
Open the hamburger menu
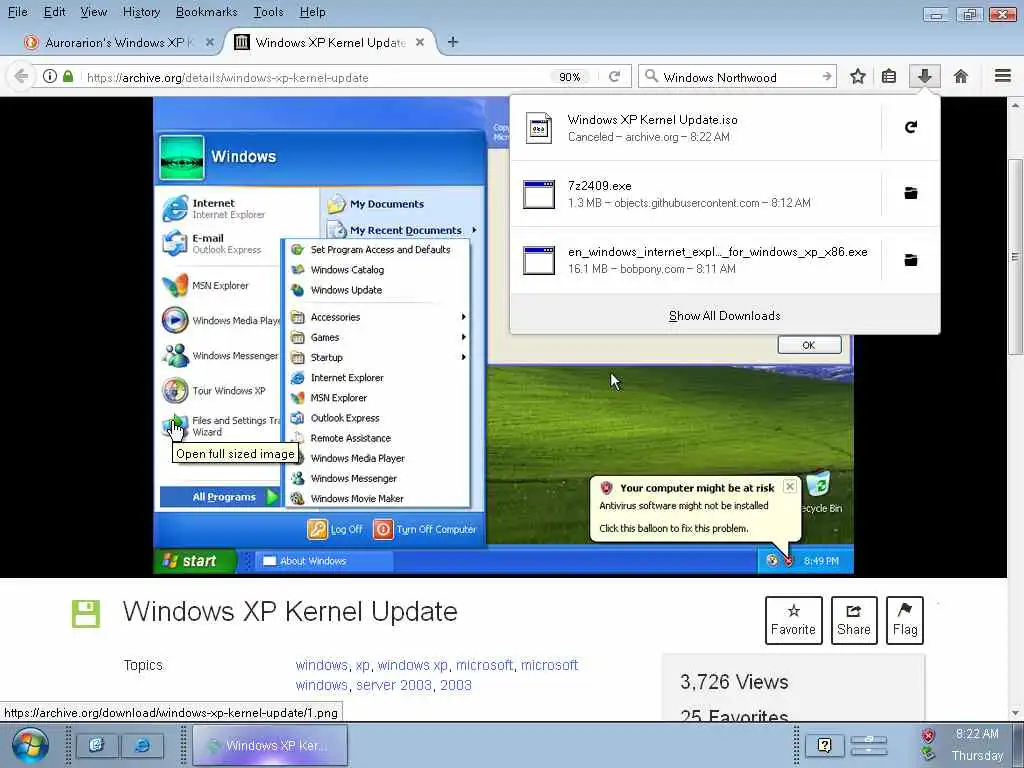click(x=1002, y=76)
